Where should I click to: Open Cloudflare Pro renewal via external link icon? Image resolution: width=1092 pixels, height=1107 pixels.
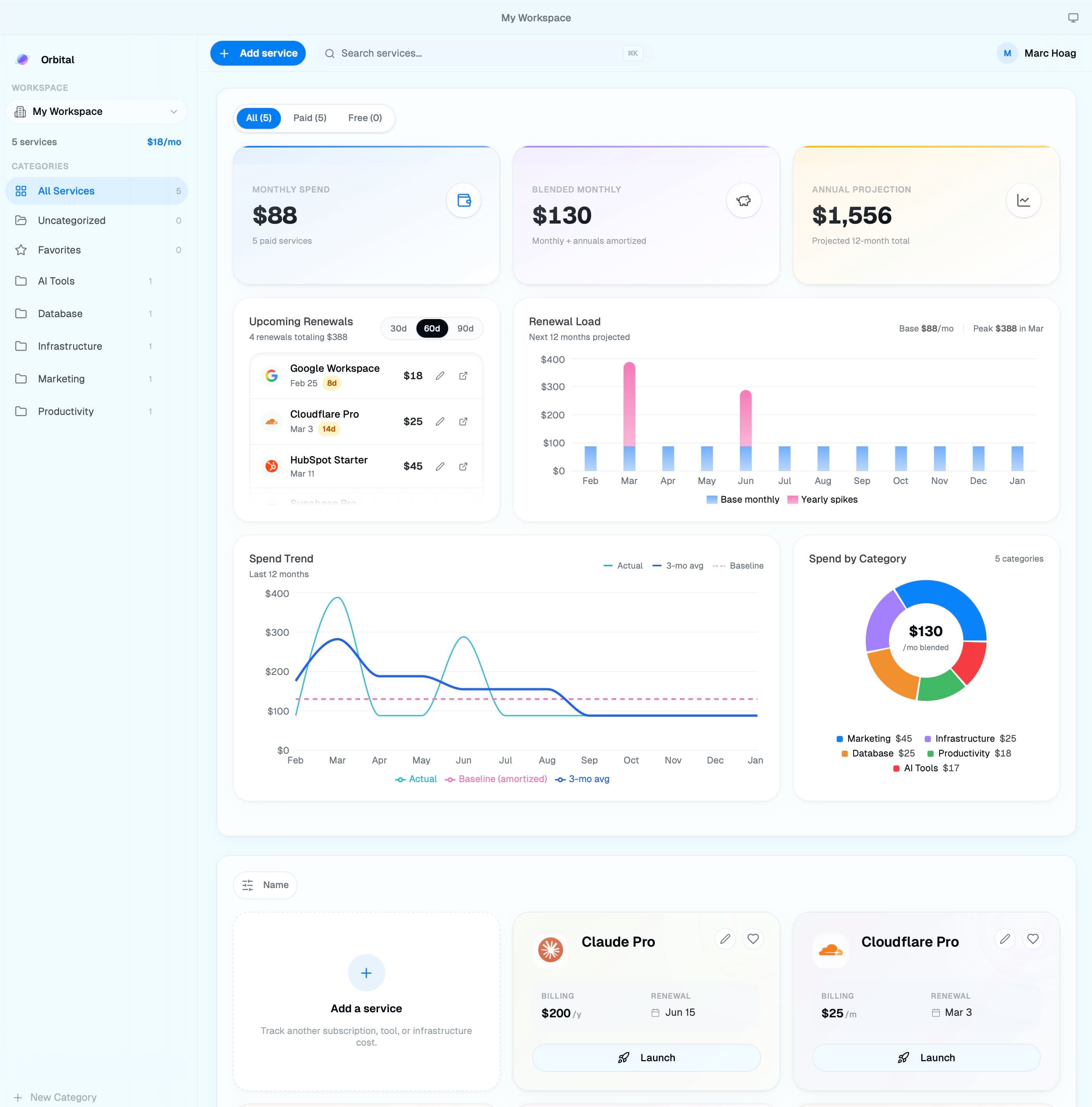coord(463,421)
